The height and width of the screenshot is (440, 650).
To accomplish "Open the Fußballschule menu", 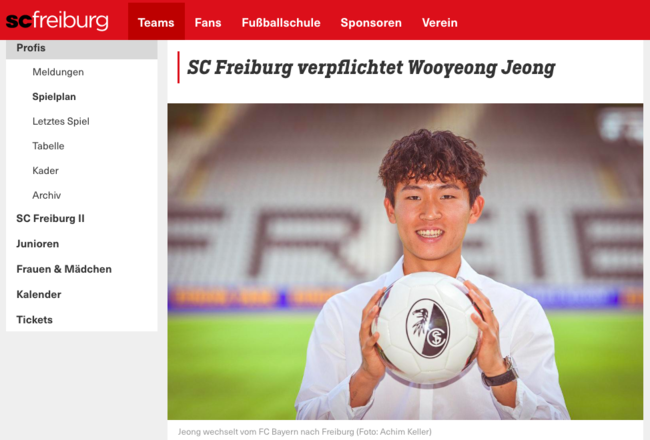I will pyautogui.click(x=281, y=22).
